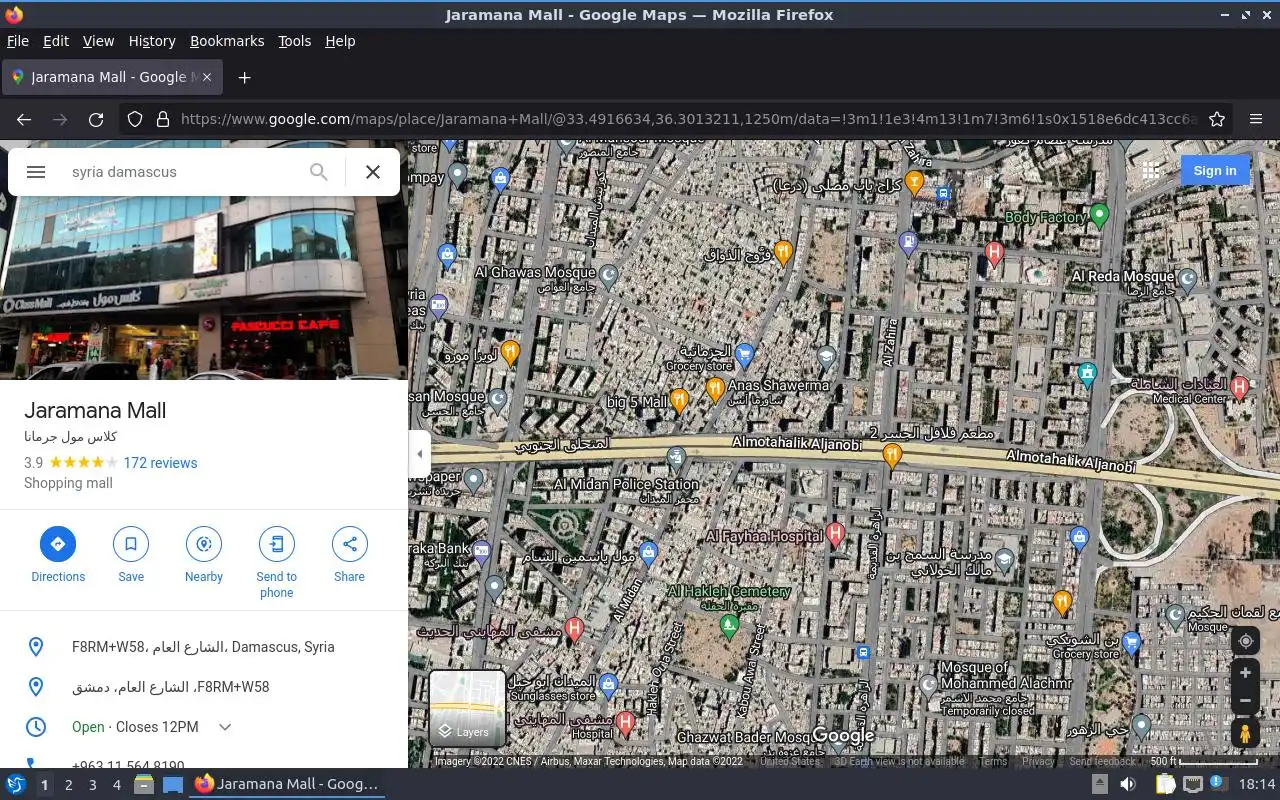Click the site security padlock icon
The image size is (1280, 800).
pos(162,119)
